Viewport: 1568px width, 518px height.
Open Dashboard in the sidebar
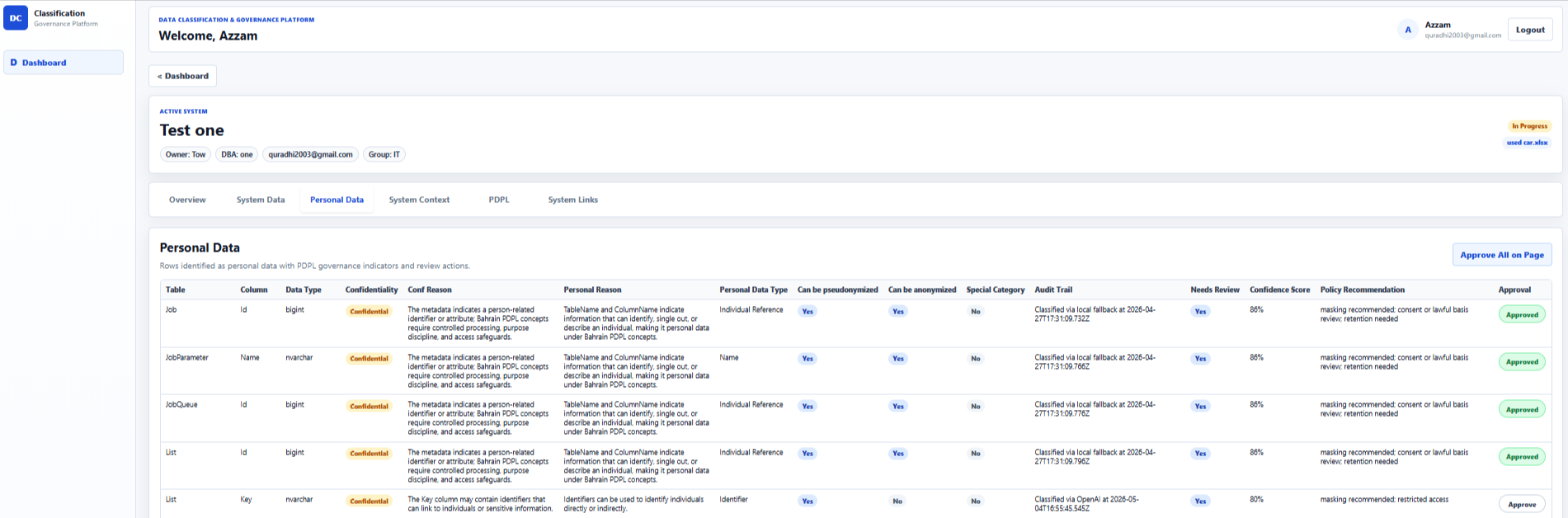(64, 63)
